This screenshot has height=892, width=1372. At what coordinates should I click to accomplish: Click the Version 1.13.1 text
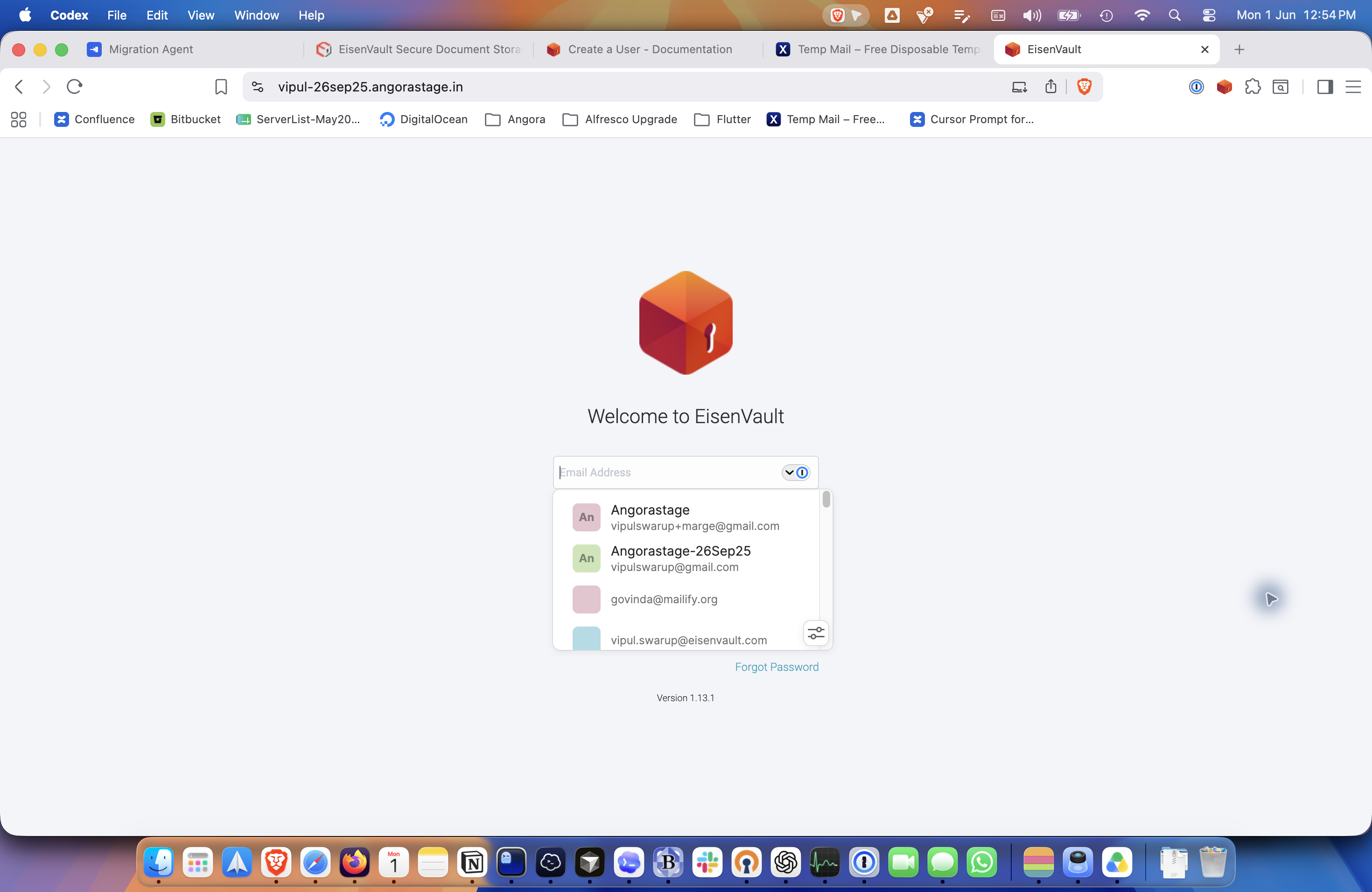(x=686, y=698)
